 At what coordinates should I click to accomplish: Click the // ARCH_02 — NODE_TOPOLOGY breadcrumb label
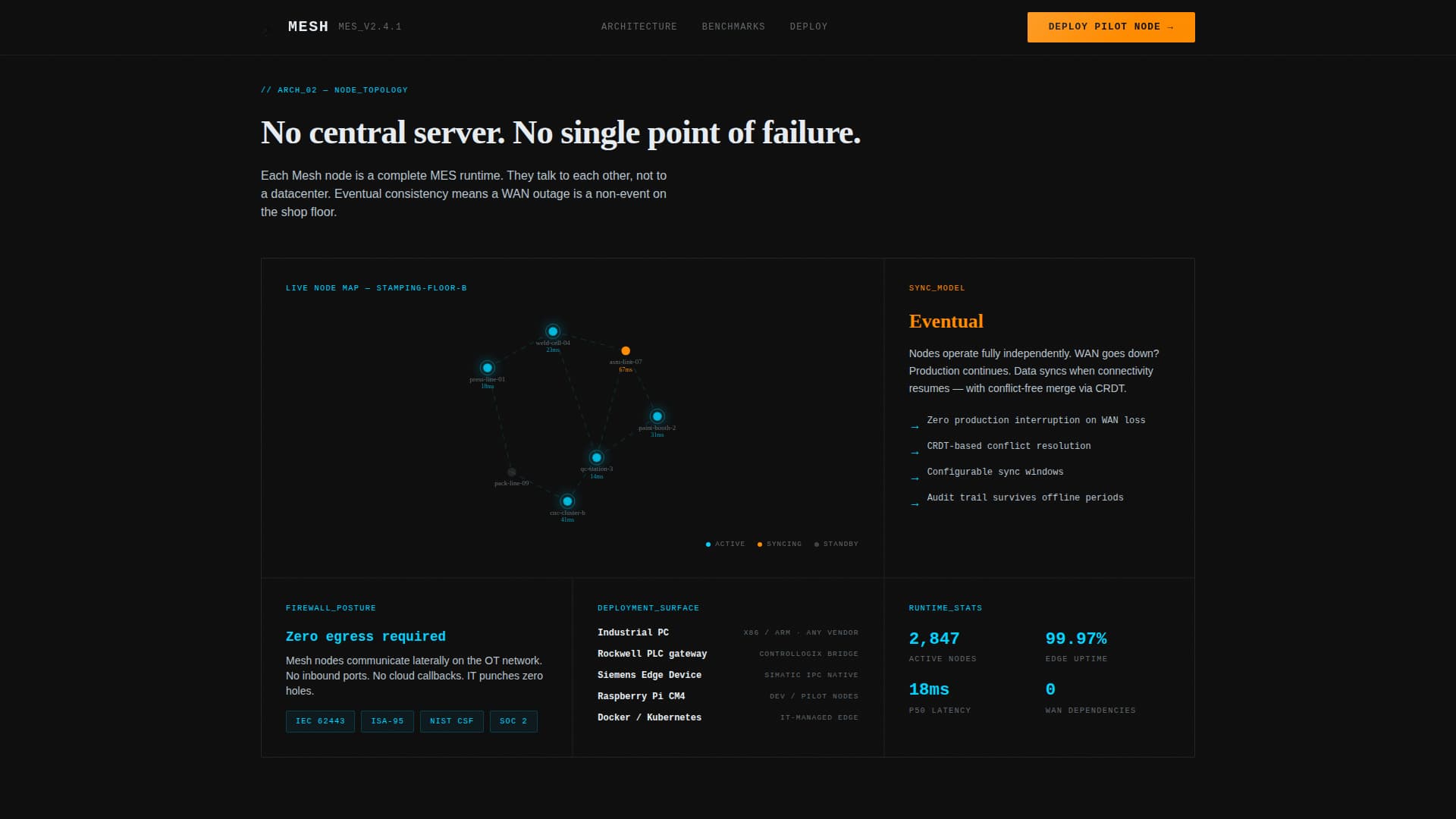334,90
